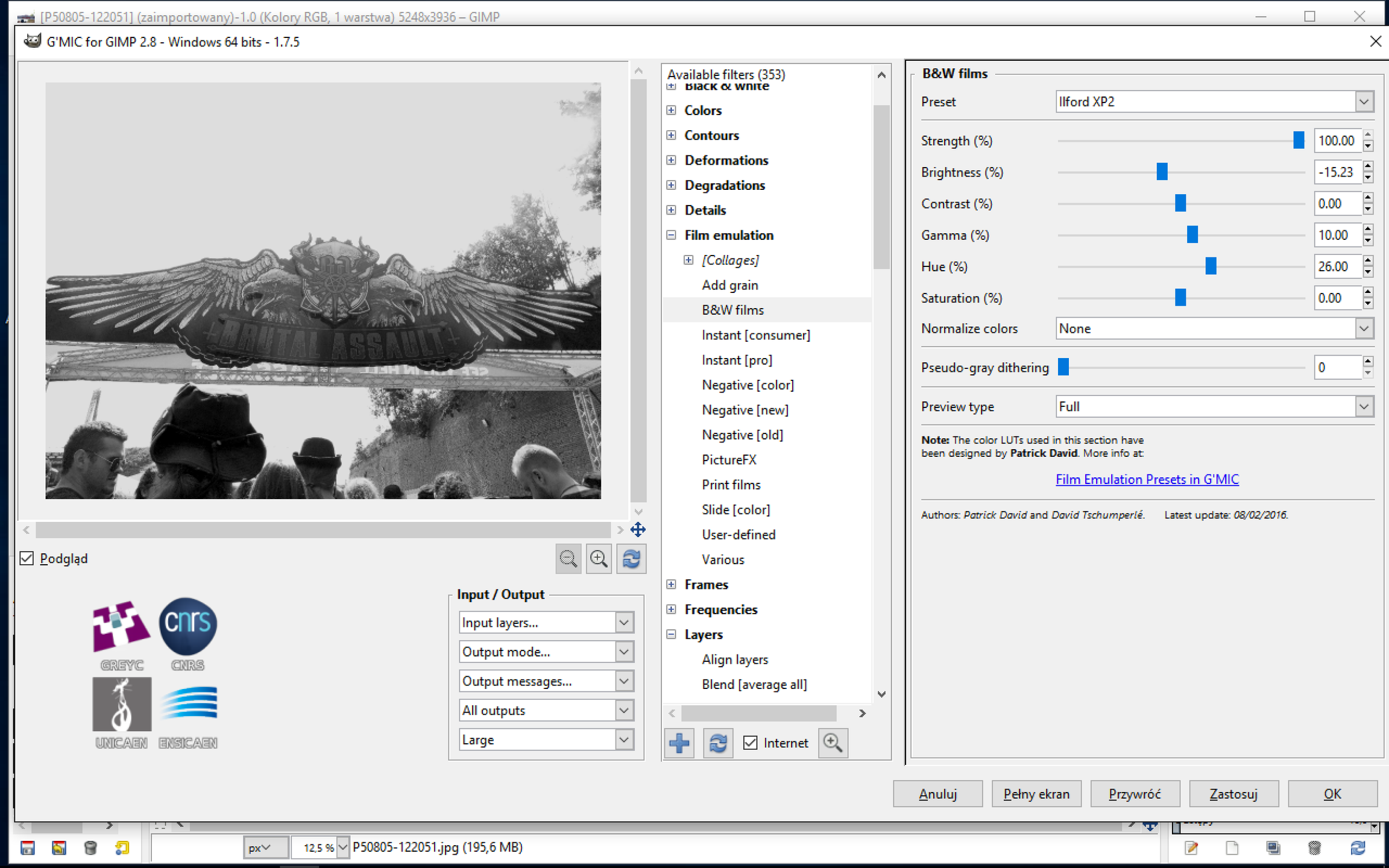Viewport: 1389px width, 868px height.
Task: Open the Normalize colors dropdown
Action: 1215,329
